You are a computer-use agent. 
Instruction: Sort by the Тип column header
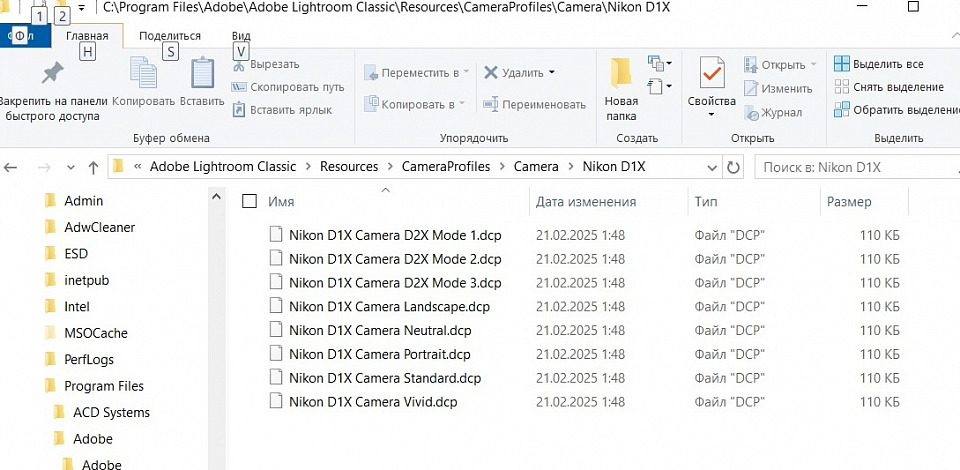[706, 201]
